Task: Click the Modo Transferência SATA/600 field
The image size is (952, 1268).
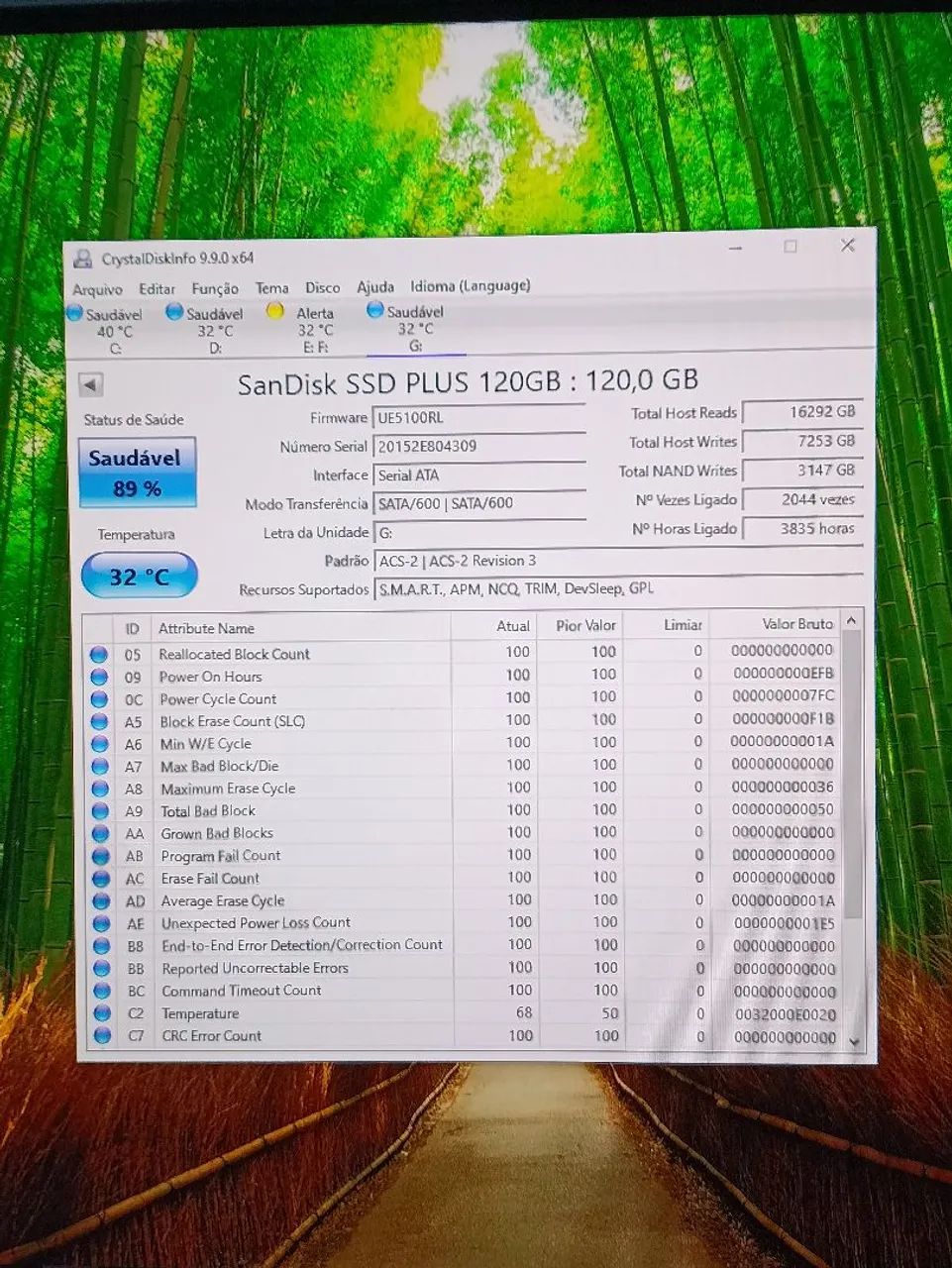Action: (x=480, y=503)
